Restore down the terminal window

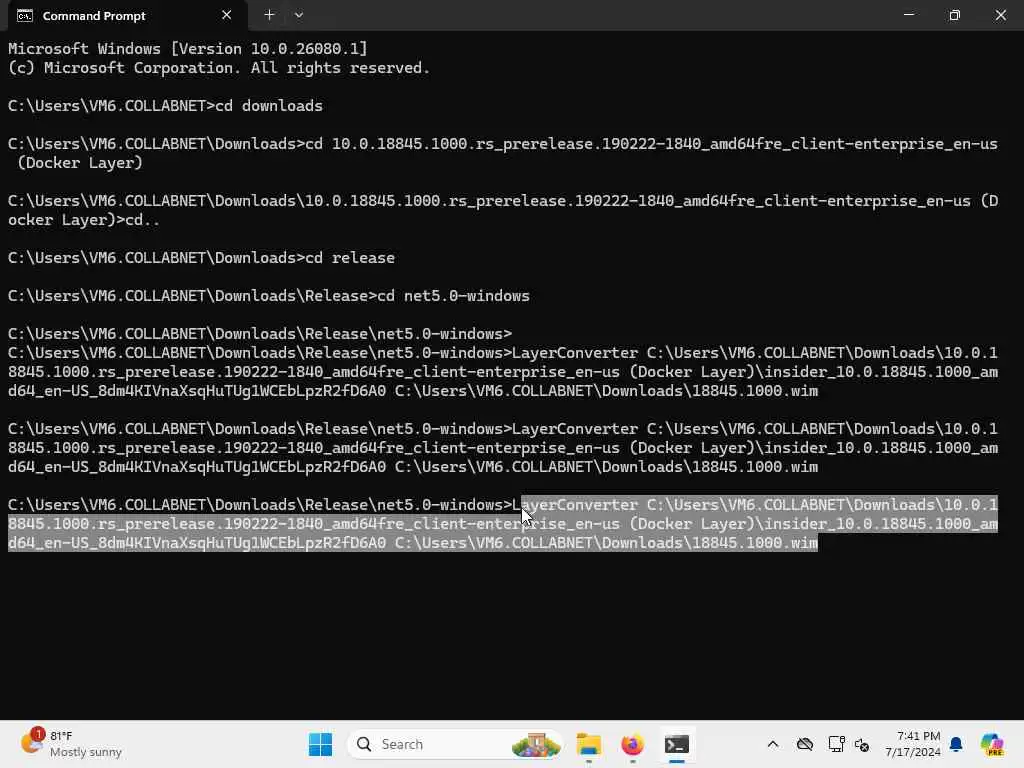[955, 15]
